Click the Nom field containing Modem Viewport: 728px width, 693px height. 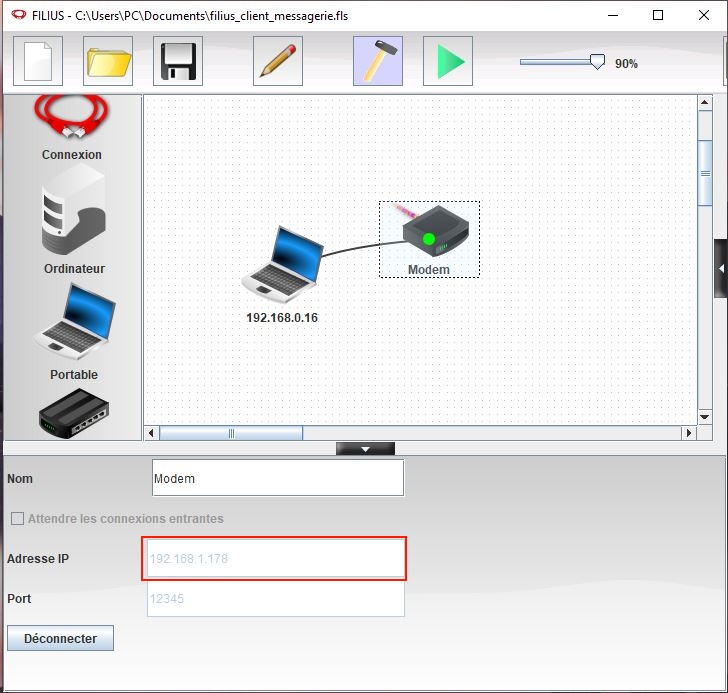278,478
